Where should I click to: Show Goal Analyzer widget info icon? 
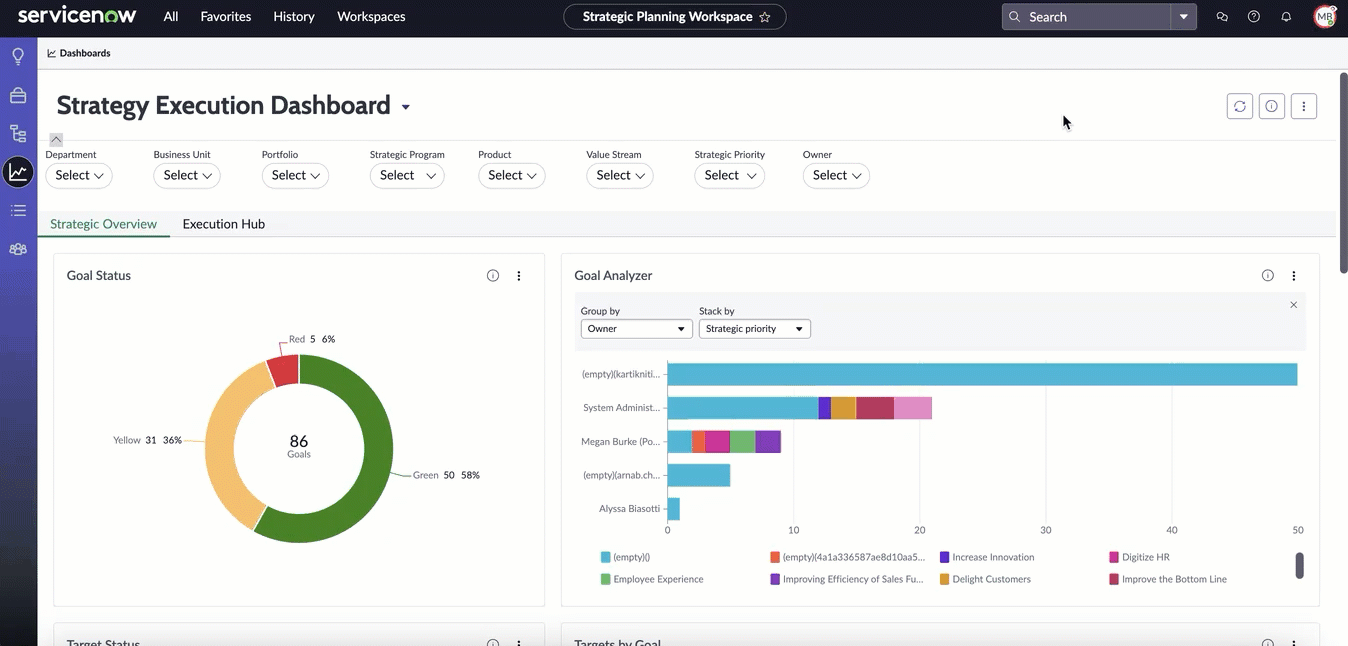[x=1268, y=276]
